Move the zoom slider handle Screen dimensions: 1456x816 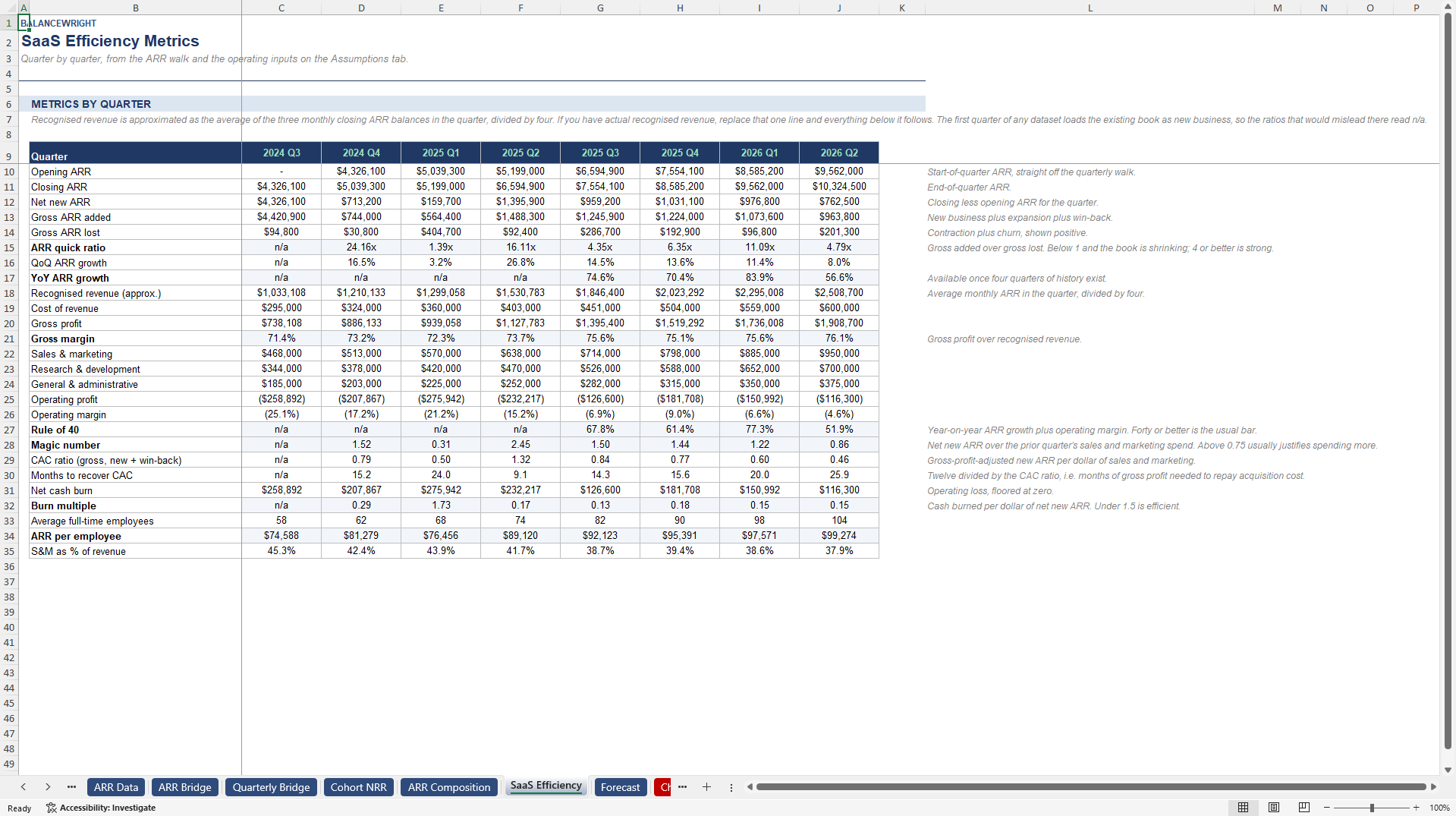click(x=1372, y=808)
